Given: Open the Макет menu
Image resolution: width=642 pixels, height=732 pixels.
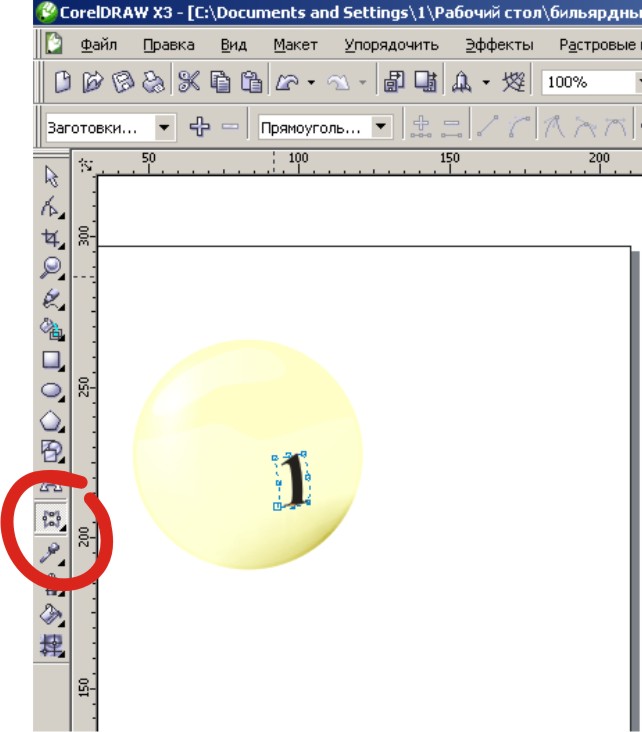Looking at the screenshot, I should (x=296, y=45).
